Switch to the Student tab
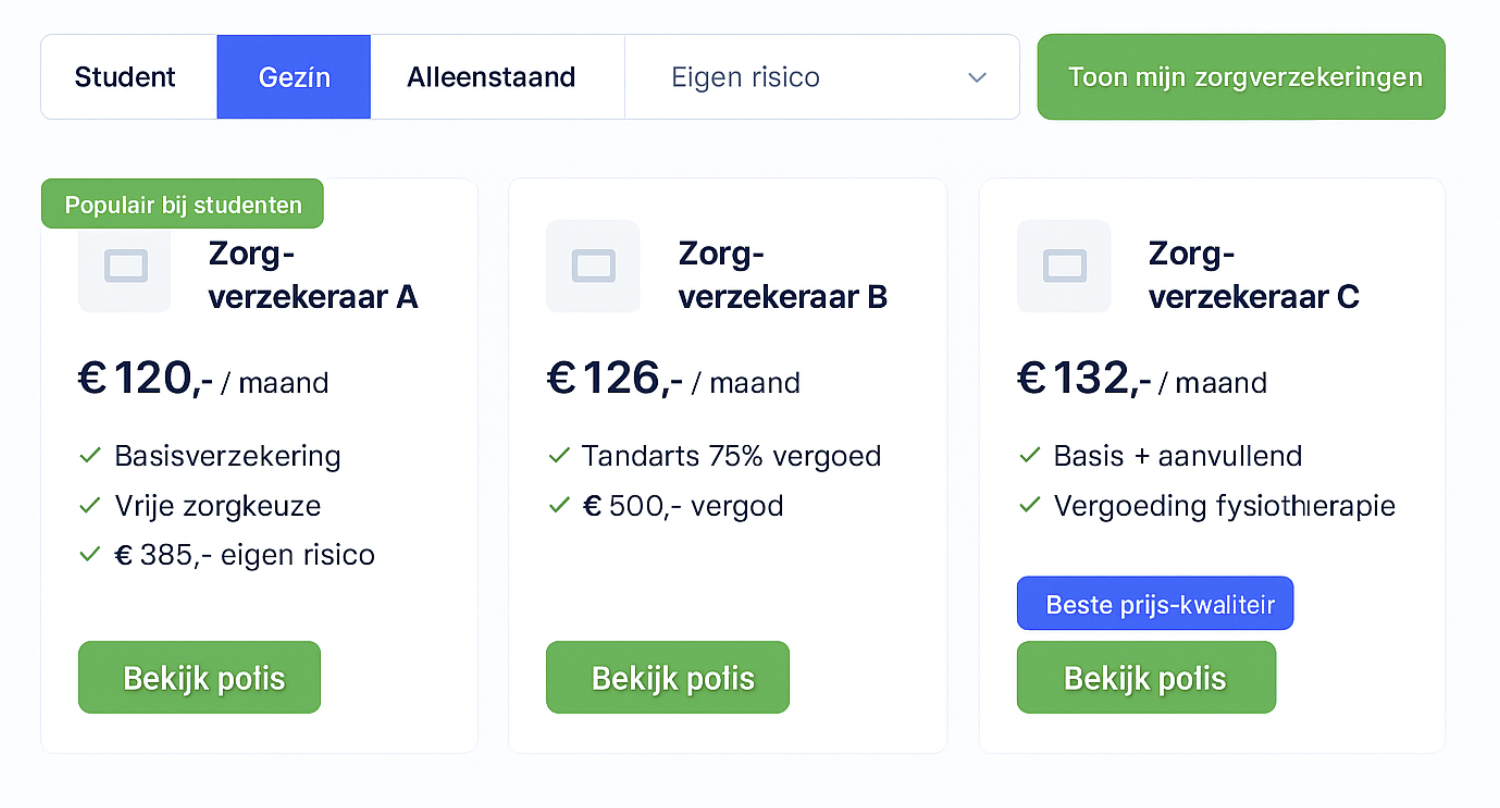This screenshot has width=1500, height=808. 127,77
